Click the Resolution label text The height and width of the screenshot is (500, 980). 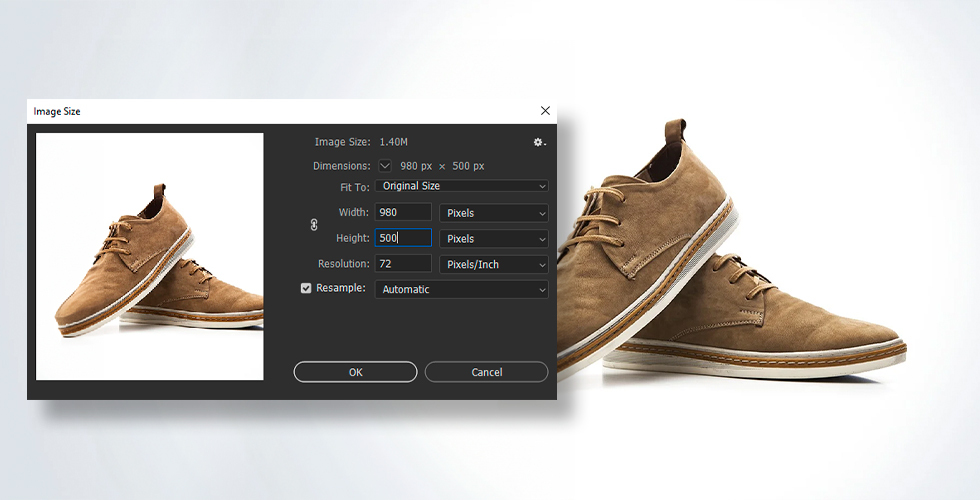[x=344, y=264]
